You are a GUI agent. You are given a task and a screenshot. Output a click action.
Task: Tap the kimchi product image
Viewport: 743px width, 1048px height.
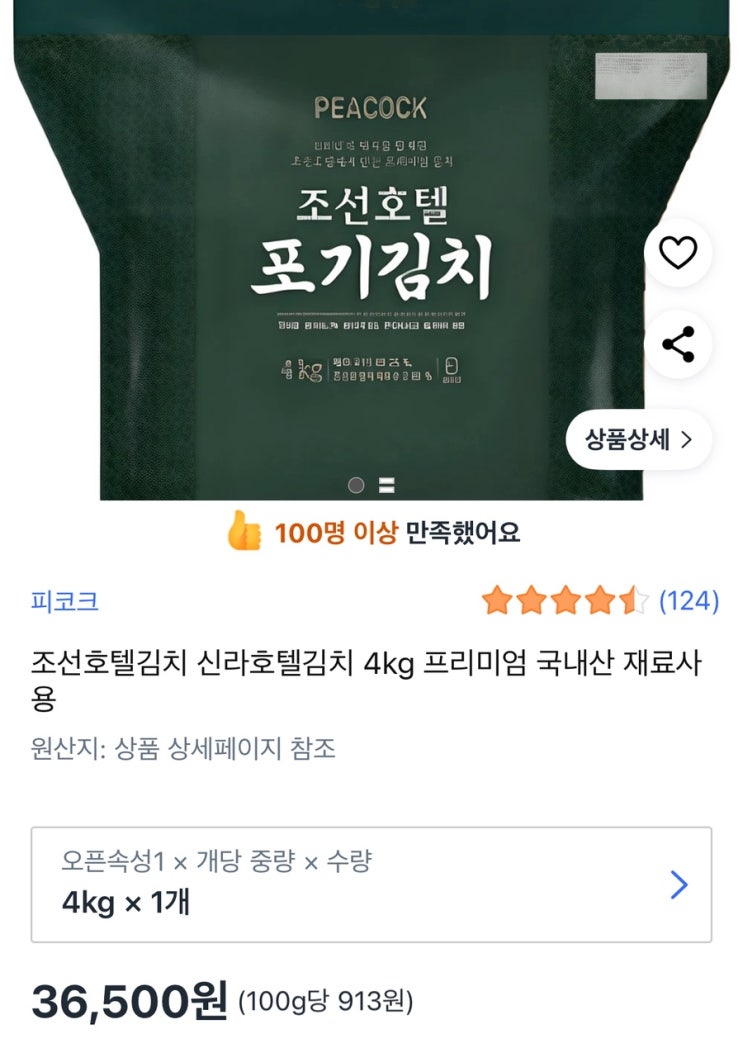pyautogui.click(x=372, y=250)
